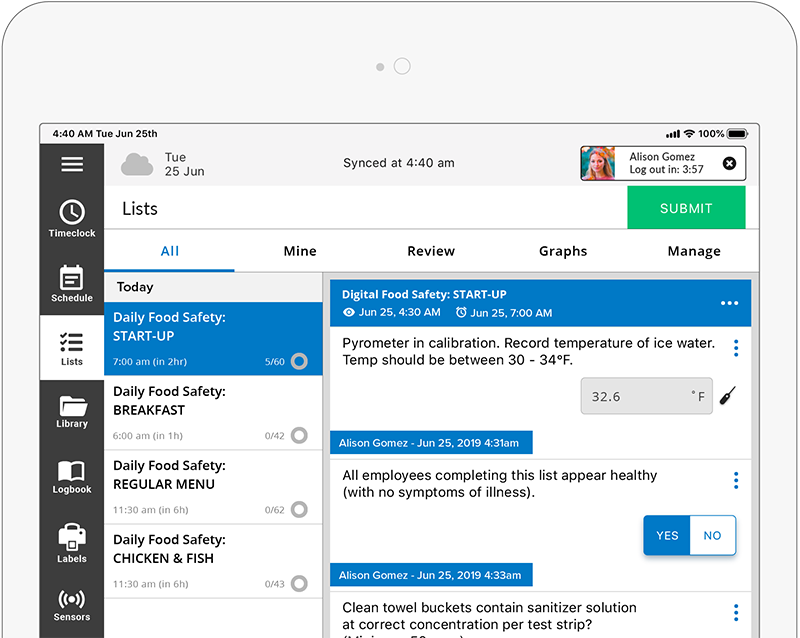Open Logbook in the sidebar
Image resolution: width=800 pixels, height=638 pixels.
click(72, 477)
